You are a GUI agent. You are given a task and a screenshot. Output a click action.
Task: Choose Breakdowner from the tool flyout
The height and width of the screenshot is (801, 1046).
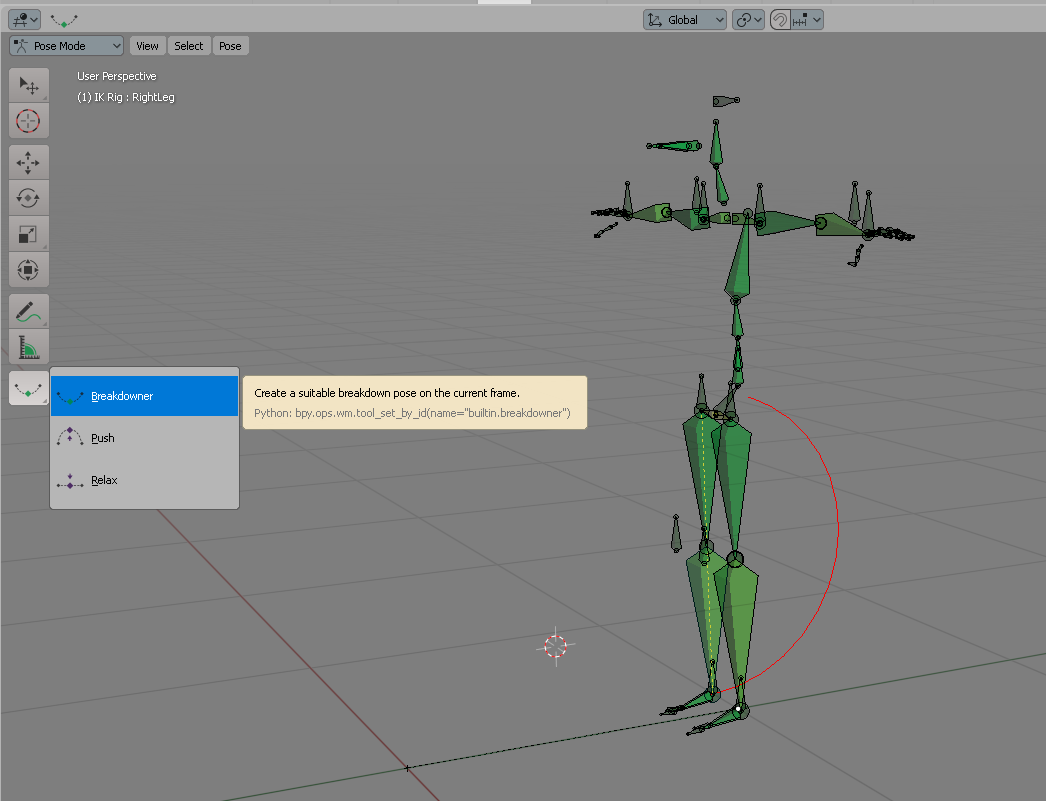[x=145, y=396]
